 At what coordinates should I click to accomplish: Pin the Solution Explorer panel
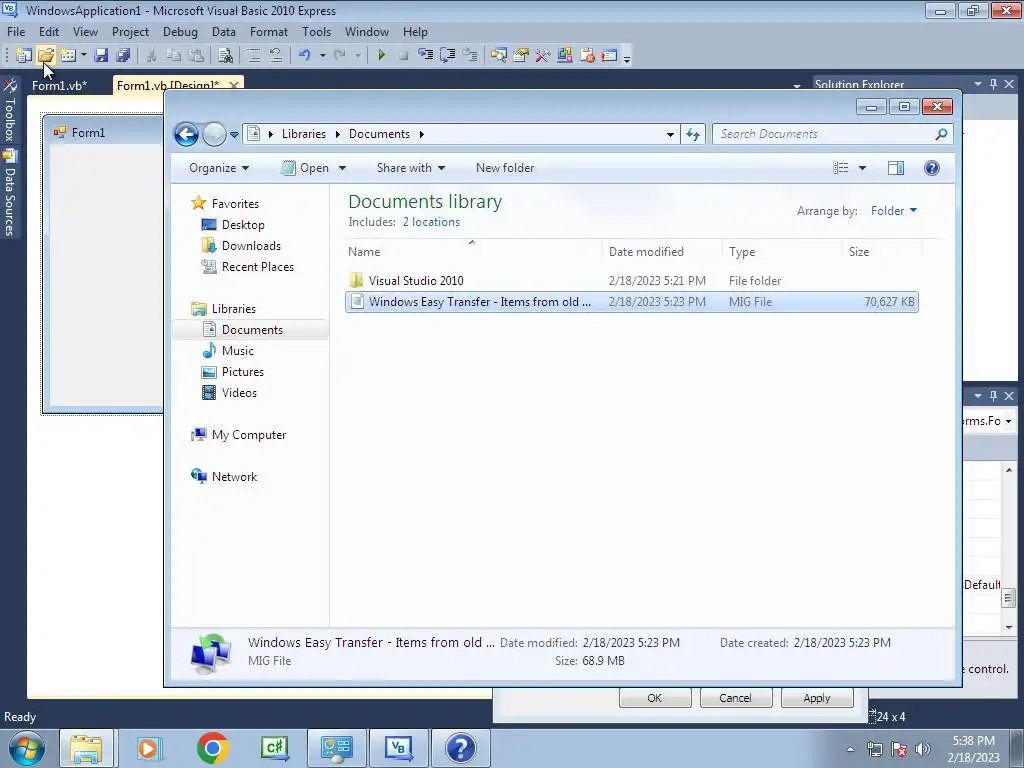tap(993, 84)
